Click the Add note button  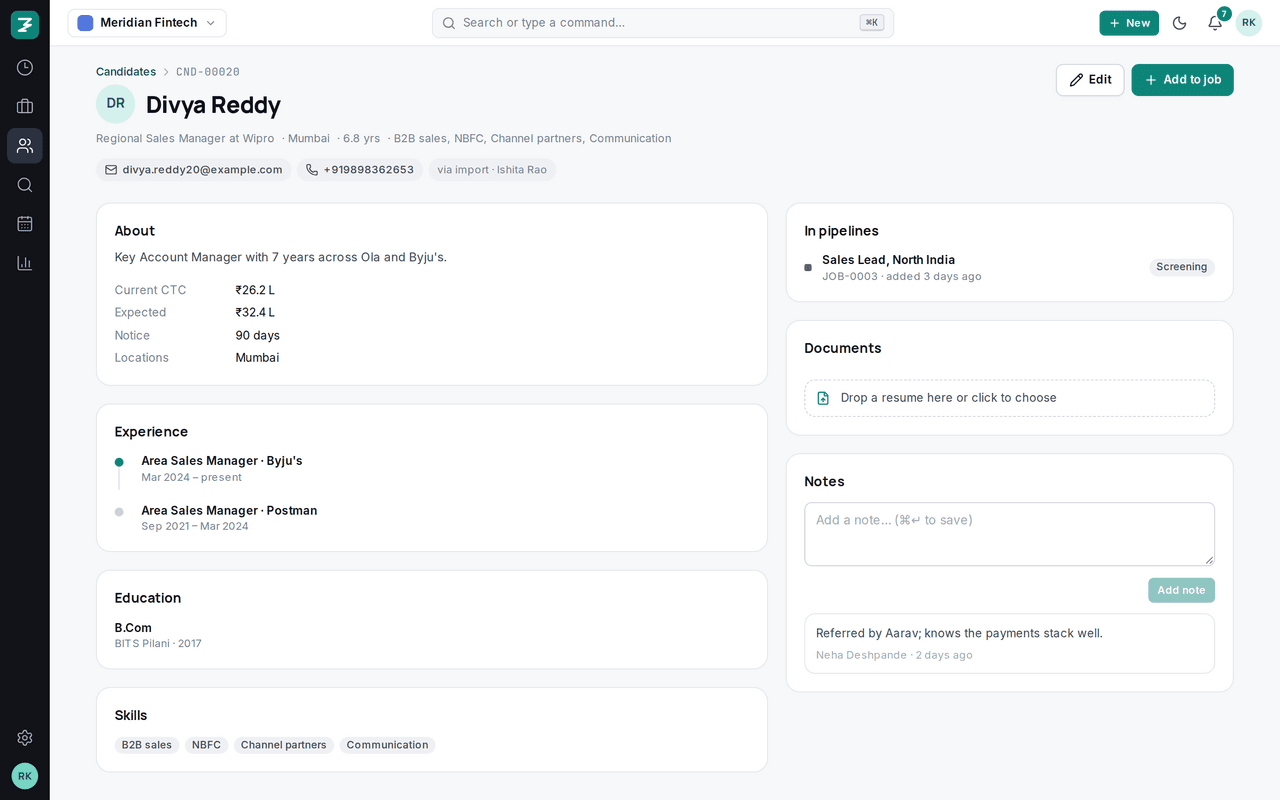point(1181,590)
